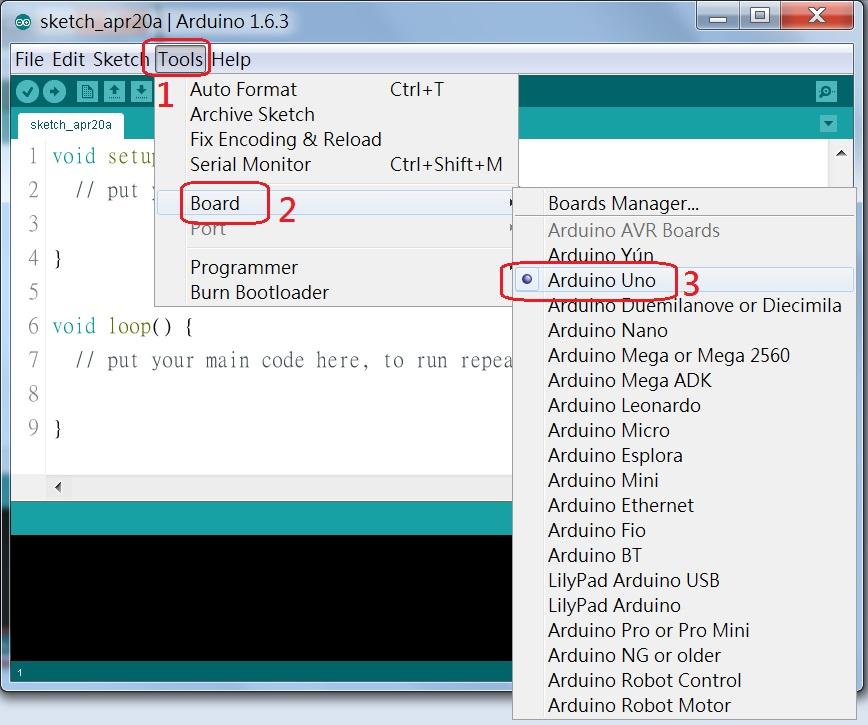This screenshot has width=868, height=725.
Task: Choose Archive Sketch menu entry
Action: click(x=336, y=115)
